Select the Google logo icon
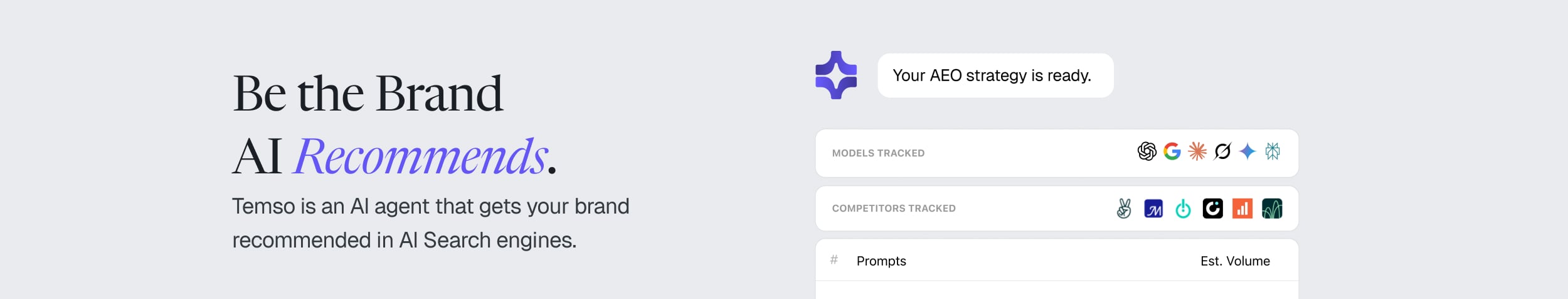The width and height of the screenshot is (1568, 299). tap(1172, 151)
